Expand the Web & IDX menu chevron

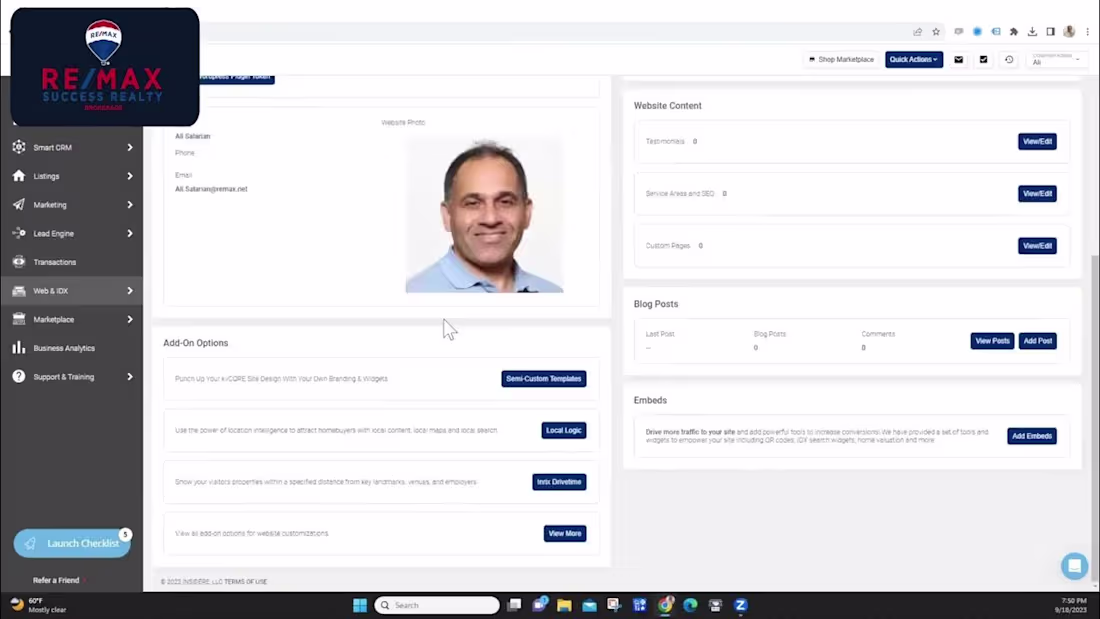[129, 290]
